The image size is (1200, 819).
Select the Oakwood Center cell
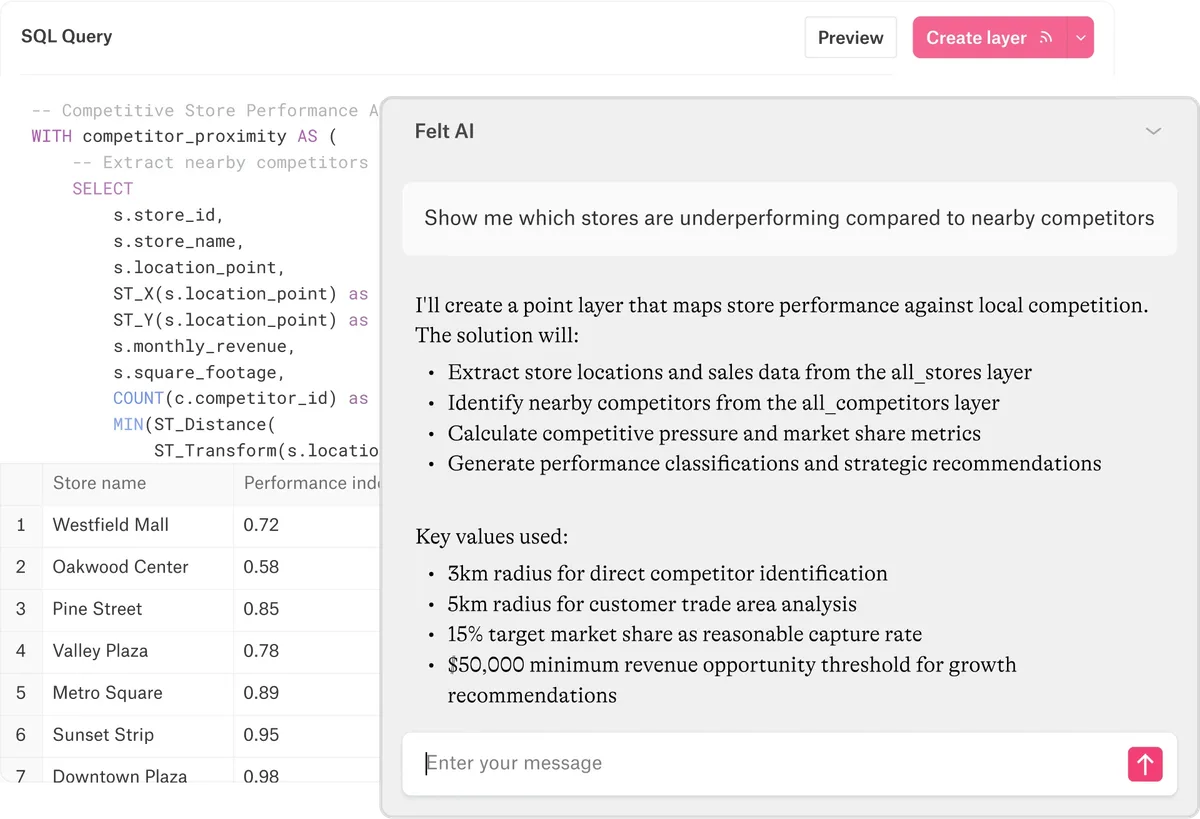coord(138,567)
